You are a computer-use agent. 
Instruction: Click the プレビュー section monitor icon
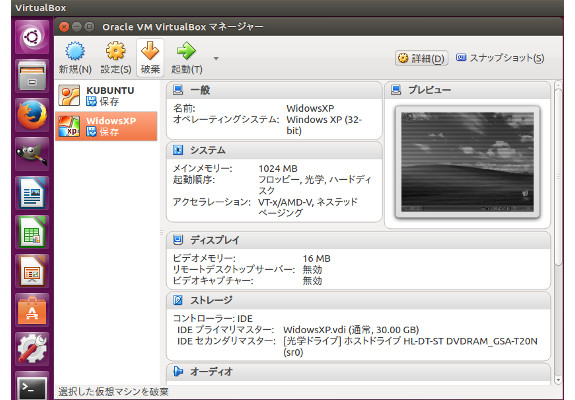(x=396, y=90)
